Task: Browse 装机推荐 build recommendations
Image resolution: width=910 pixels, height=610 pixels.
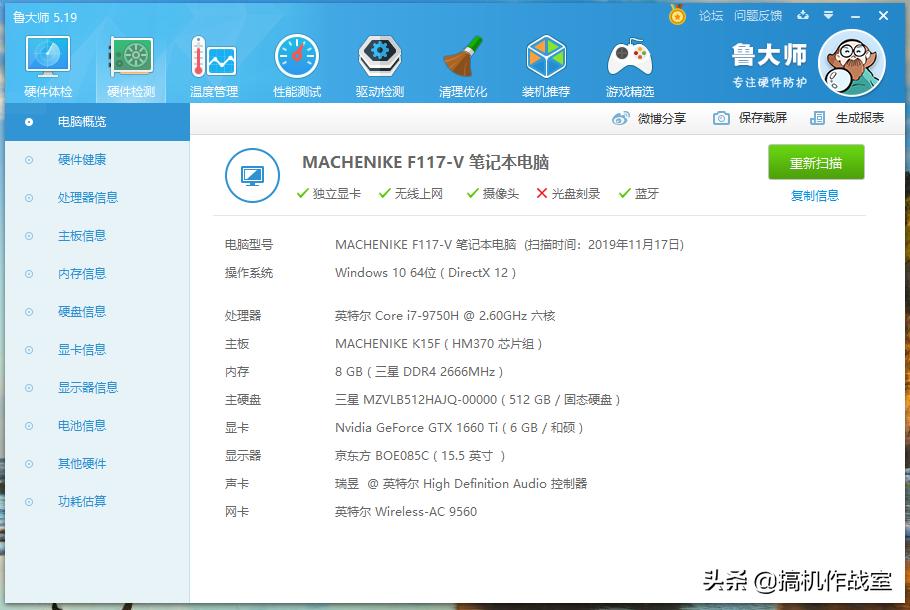Action: point(546,62)
